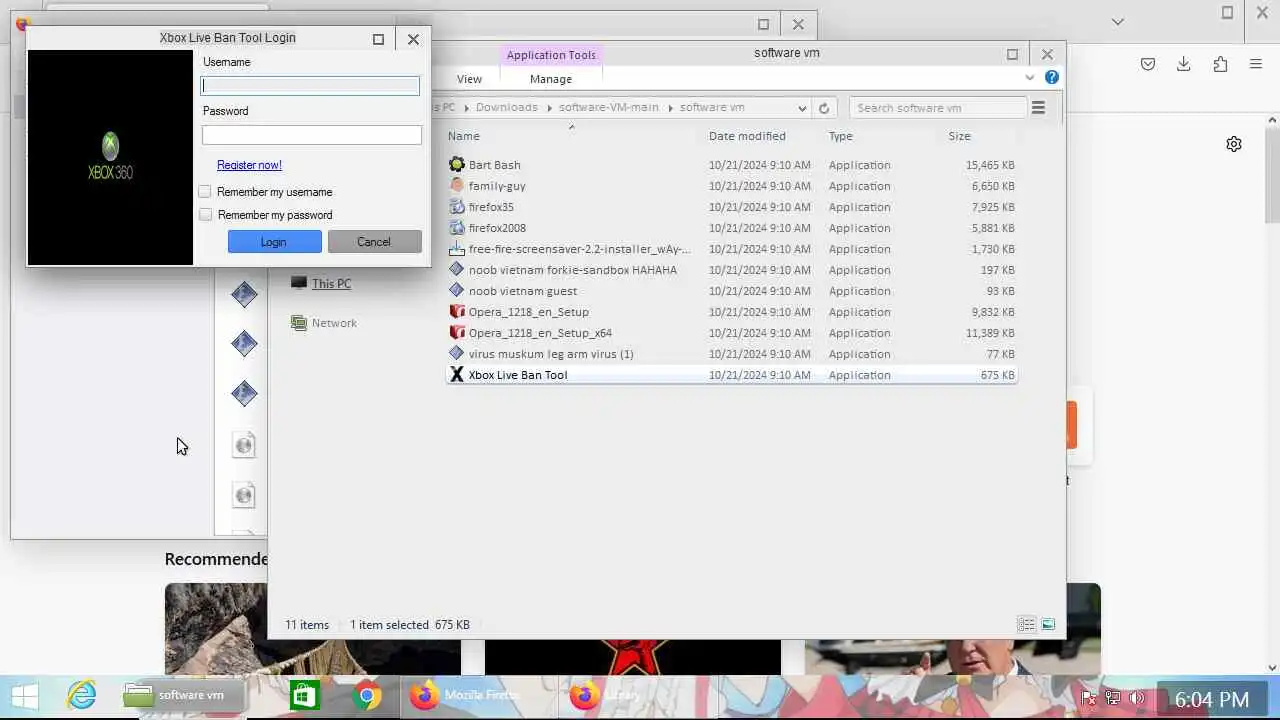Navigate to software-VM-main breadcrumb
Viewport: 1280px width, 720px height.
[609, 108]
